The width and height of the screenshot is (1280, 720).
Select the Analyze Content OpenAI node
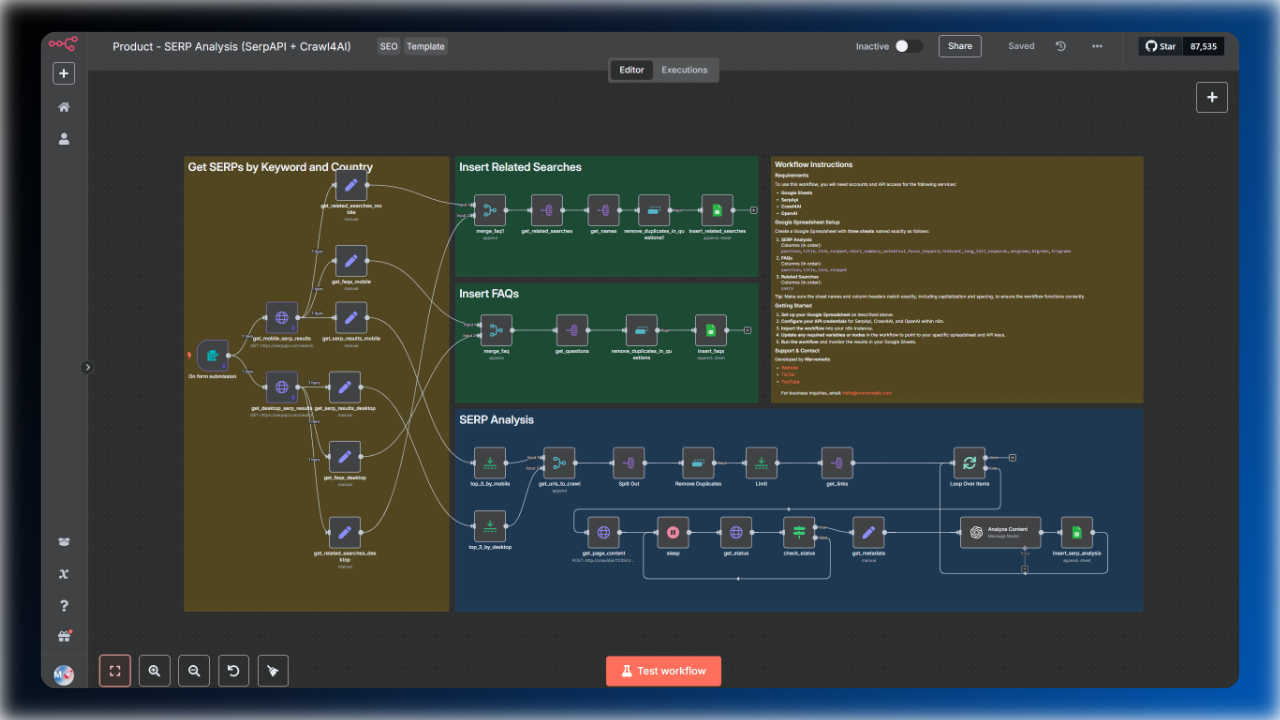pyautogui.click(x=1000, y=532)
